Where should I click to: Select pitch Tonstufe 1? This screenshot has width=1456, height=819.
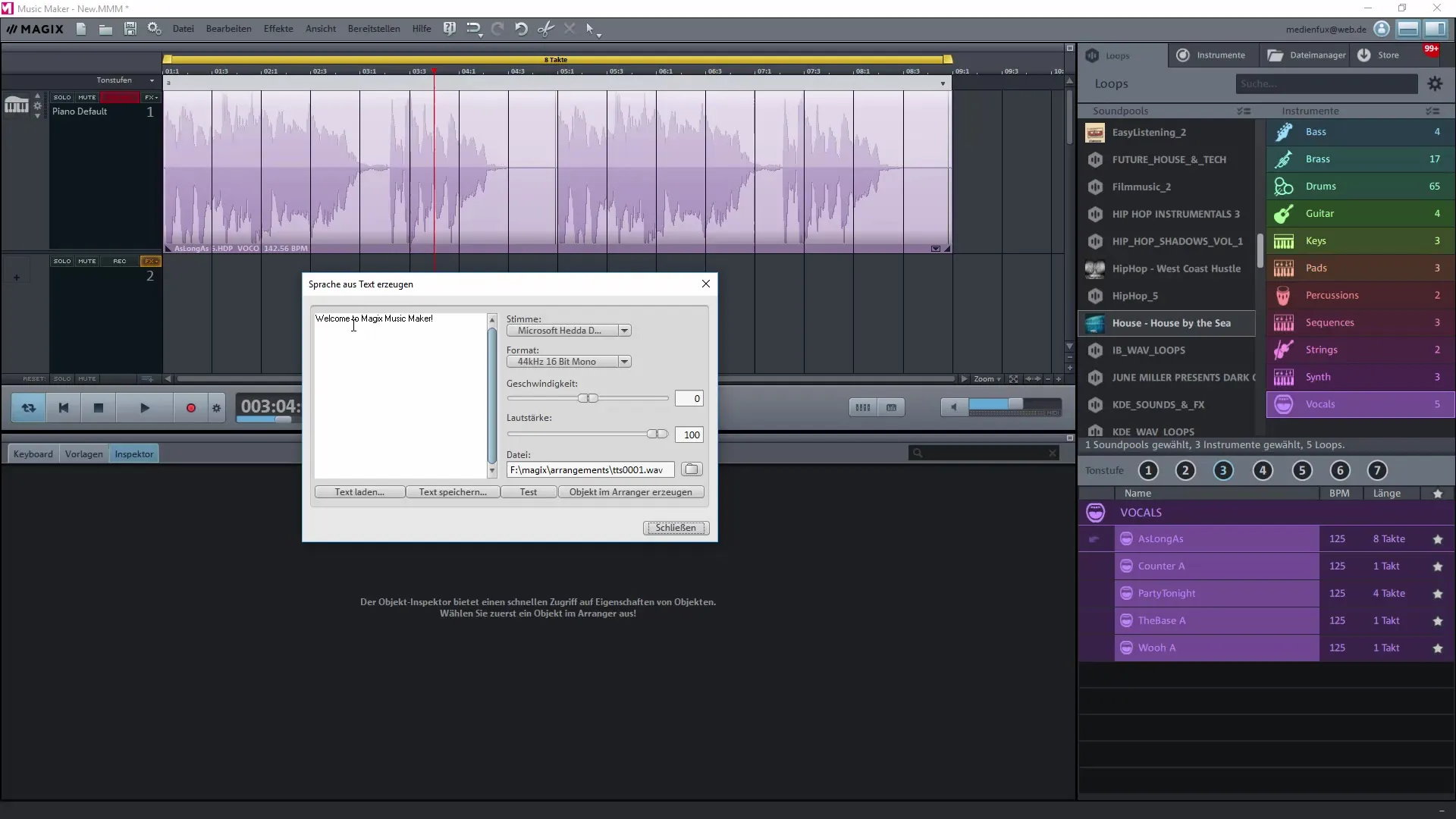tap(1148, 471)
